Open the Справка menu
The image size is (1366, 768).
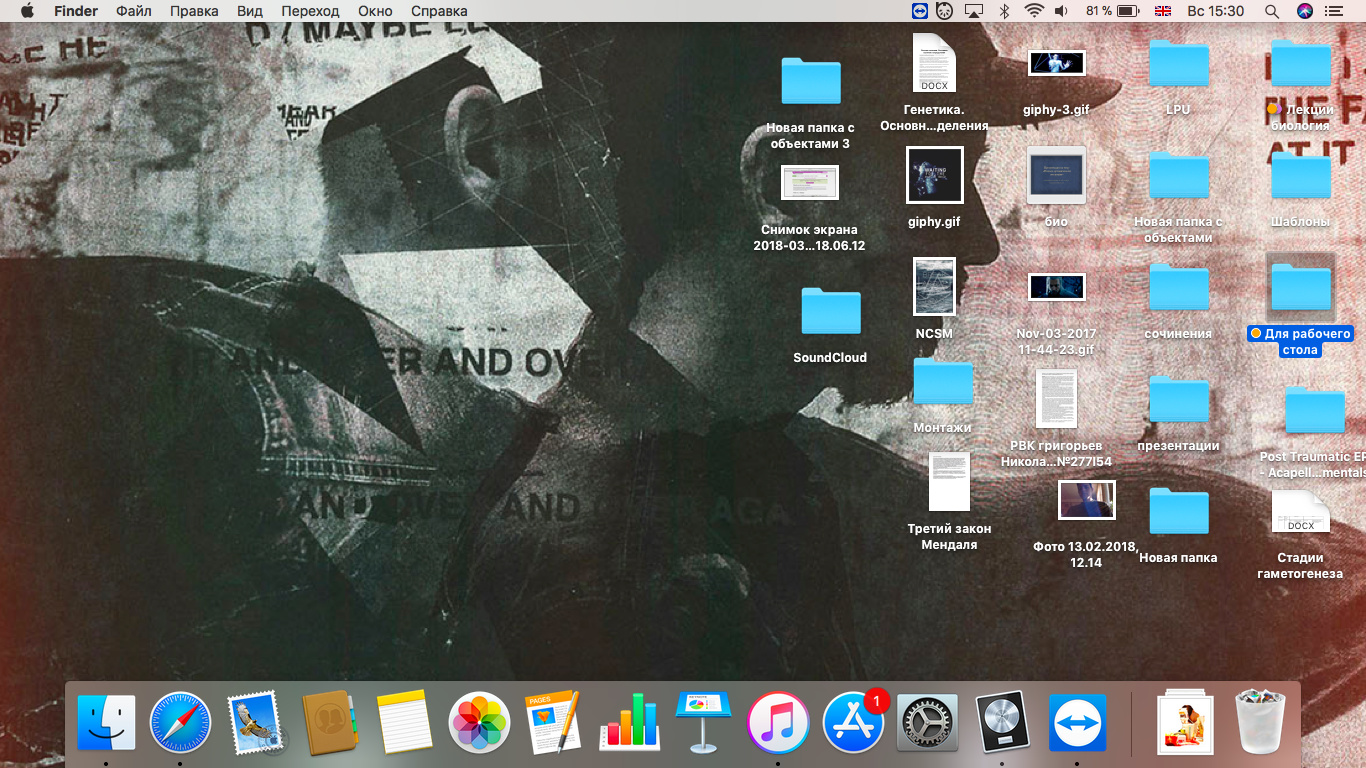coord(438,11)
